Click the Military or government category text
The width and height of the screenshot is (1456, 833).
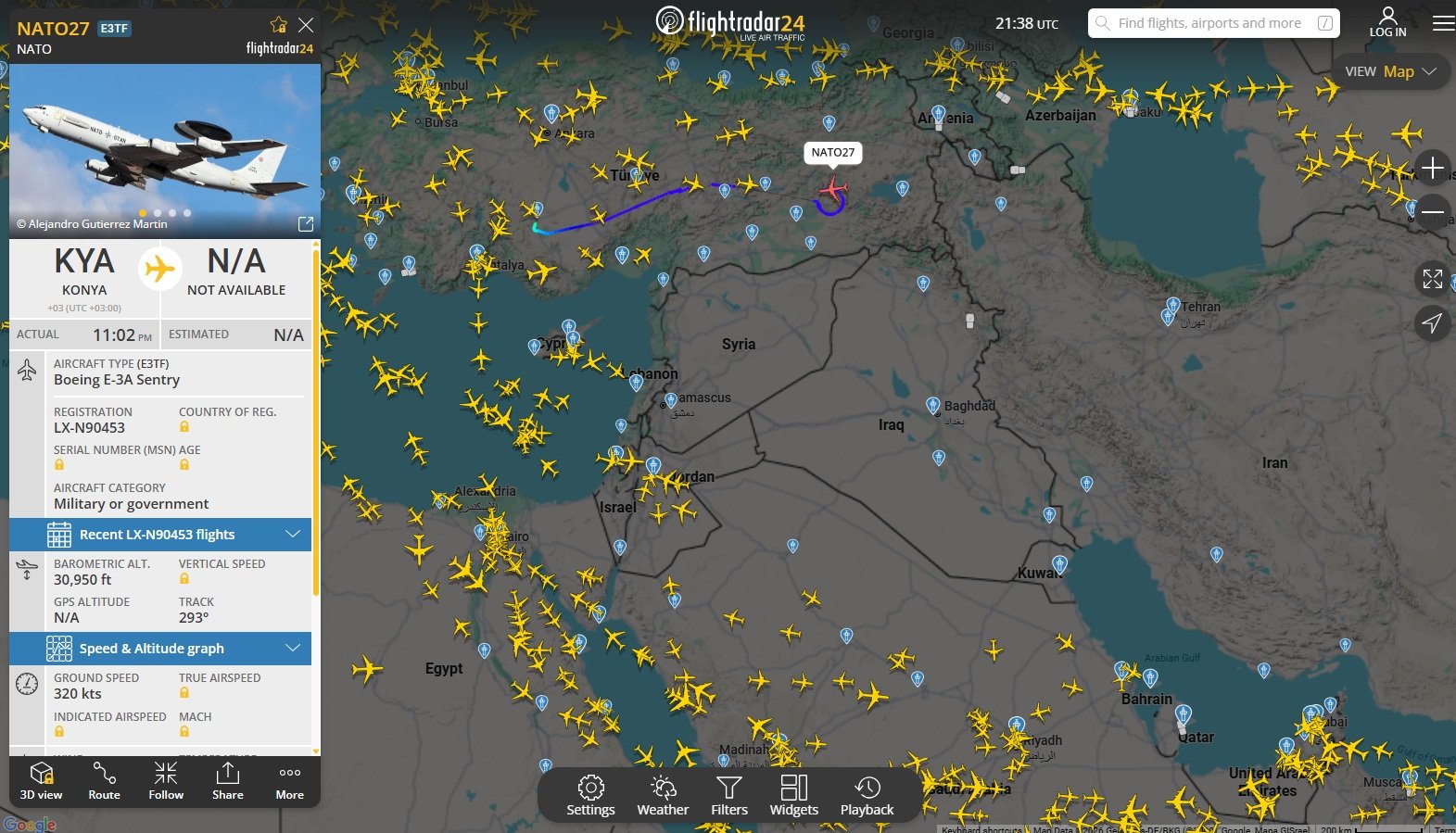[x=132, y=504]
